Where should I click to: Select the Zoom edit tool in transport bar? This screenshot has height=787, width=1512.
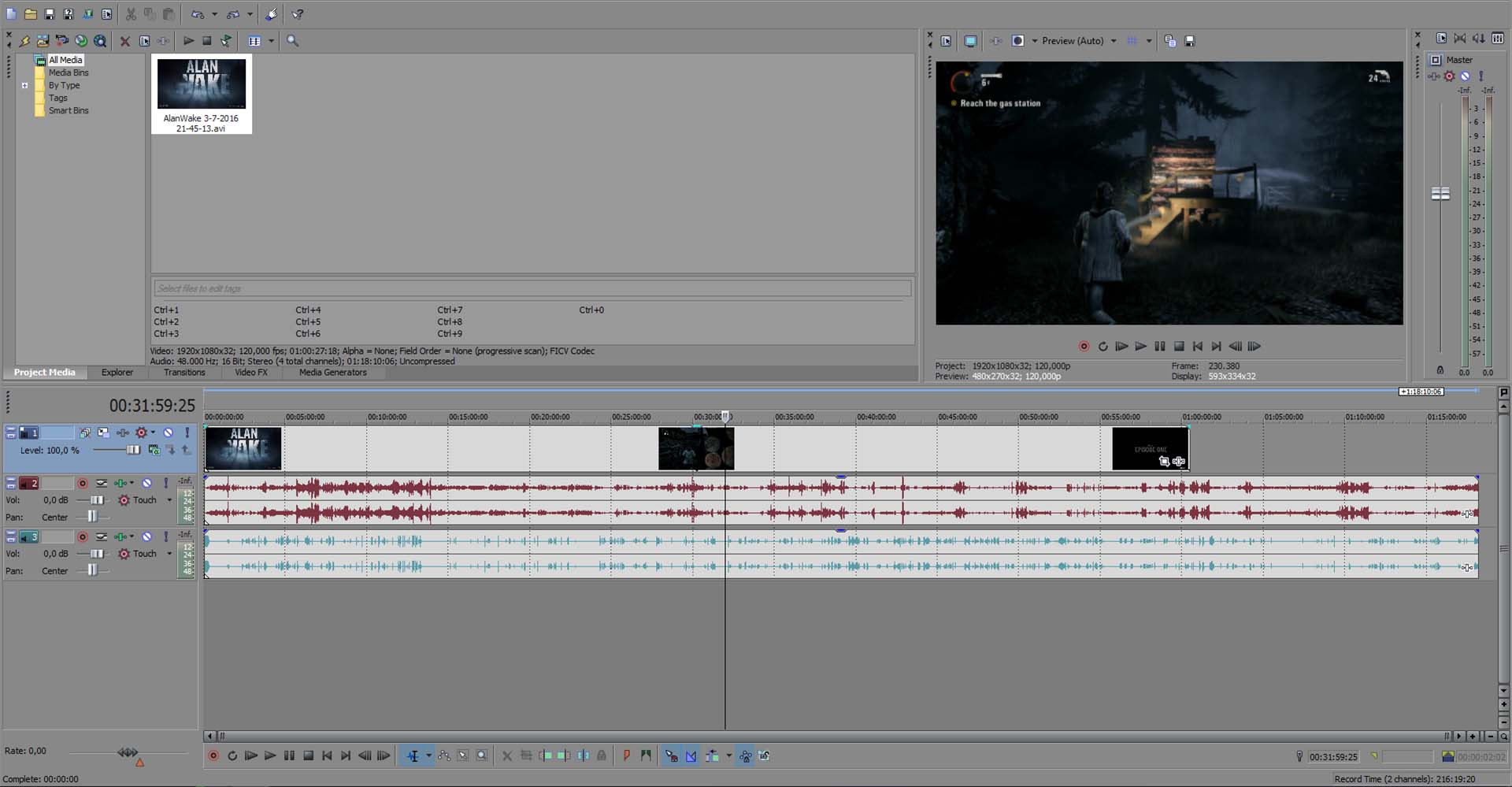[x=482, y=756]
